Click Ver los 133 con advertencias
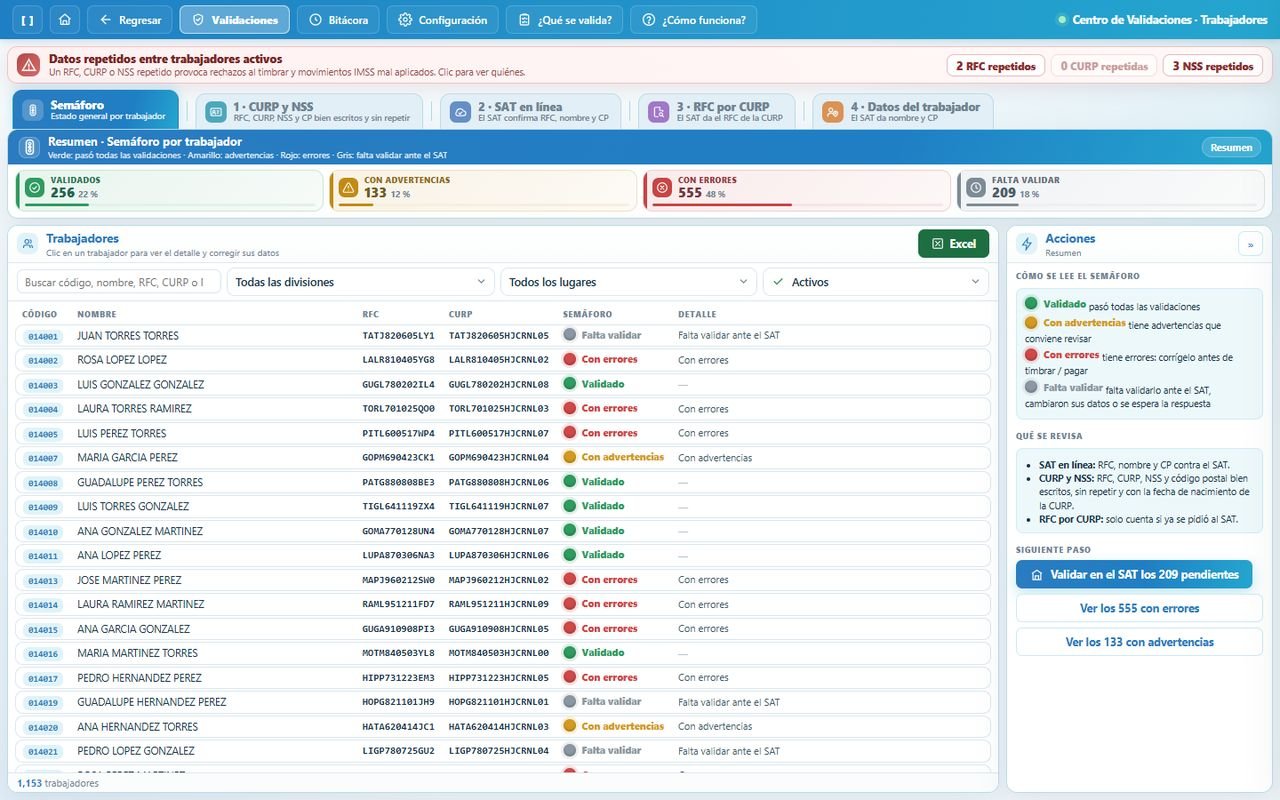The image size is (1280, 800). pyautogui.click(x=1139, y=642)
